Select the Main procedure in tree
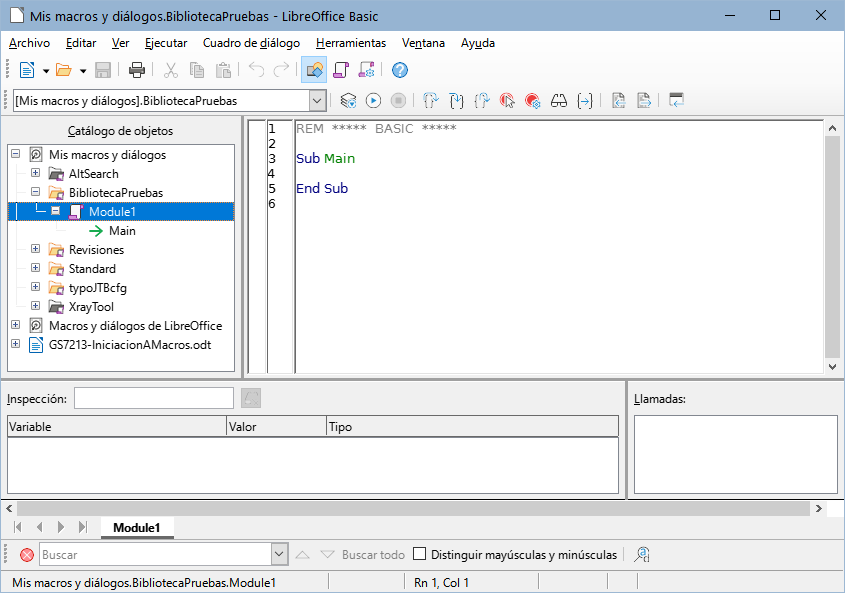 tap(122, 231)
